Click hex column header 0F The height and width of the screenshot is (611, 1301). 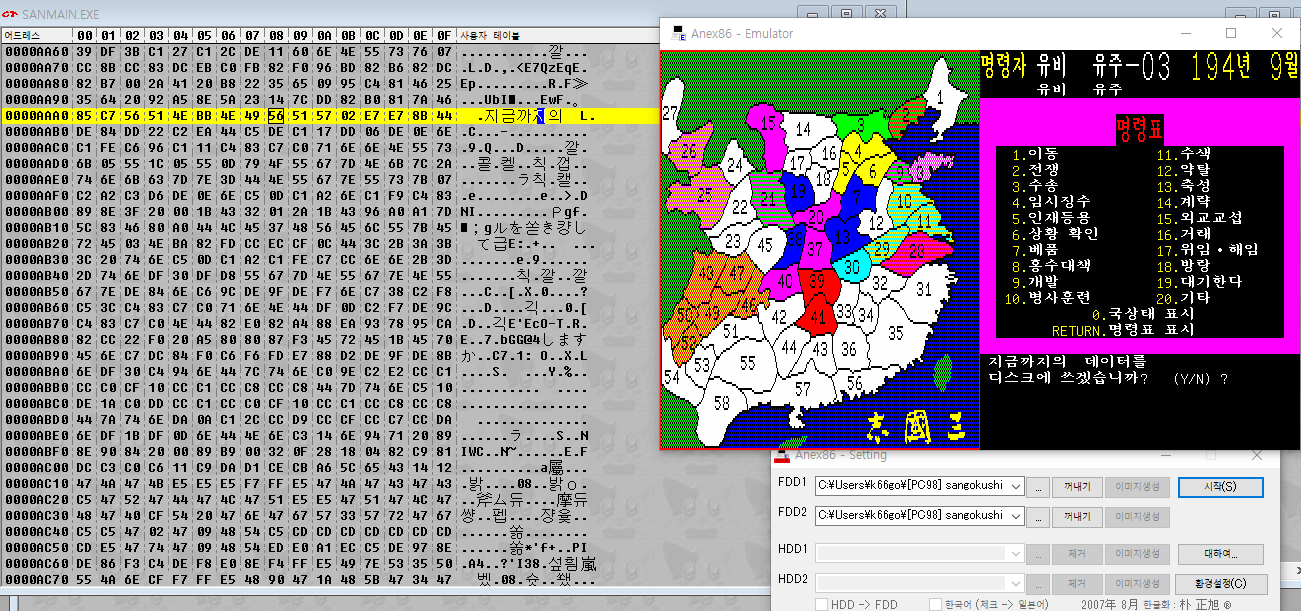(443, 35)
